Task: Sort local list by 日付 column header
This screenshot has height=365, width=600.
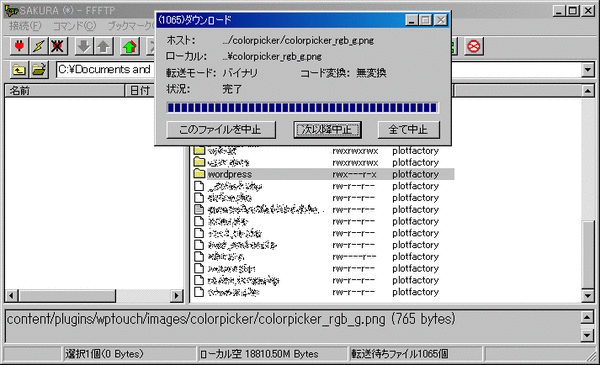Action: click(140, 90)
